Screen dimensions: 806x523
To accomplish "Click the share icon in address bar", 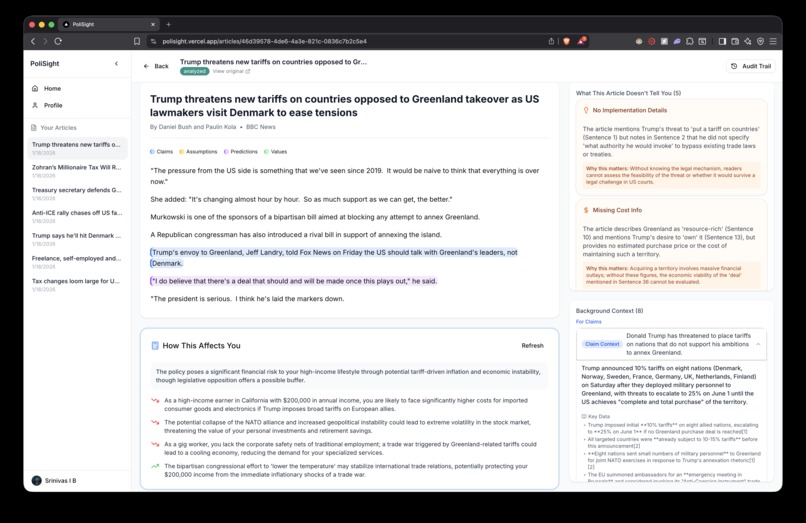I will (551, 41).
